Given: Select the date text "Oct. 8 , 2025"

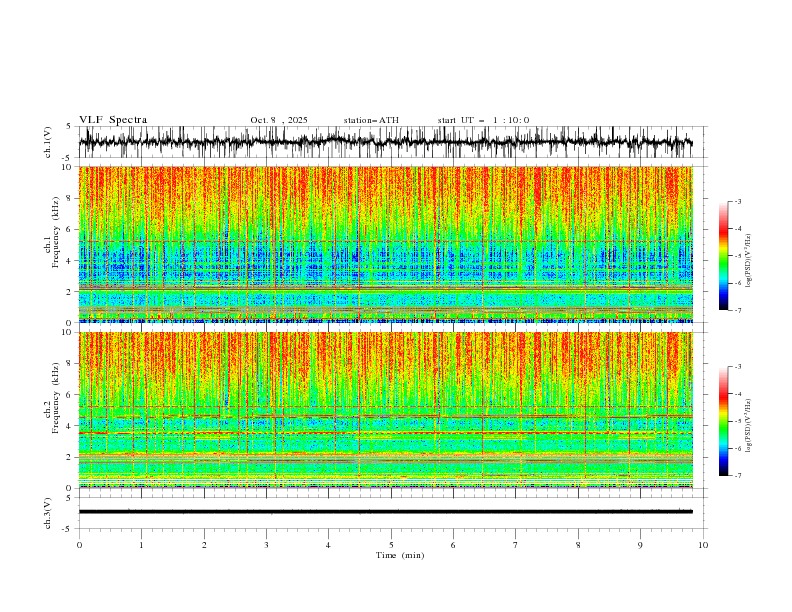Looking at the screenshot, I should tap(279, 120).
